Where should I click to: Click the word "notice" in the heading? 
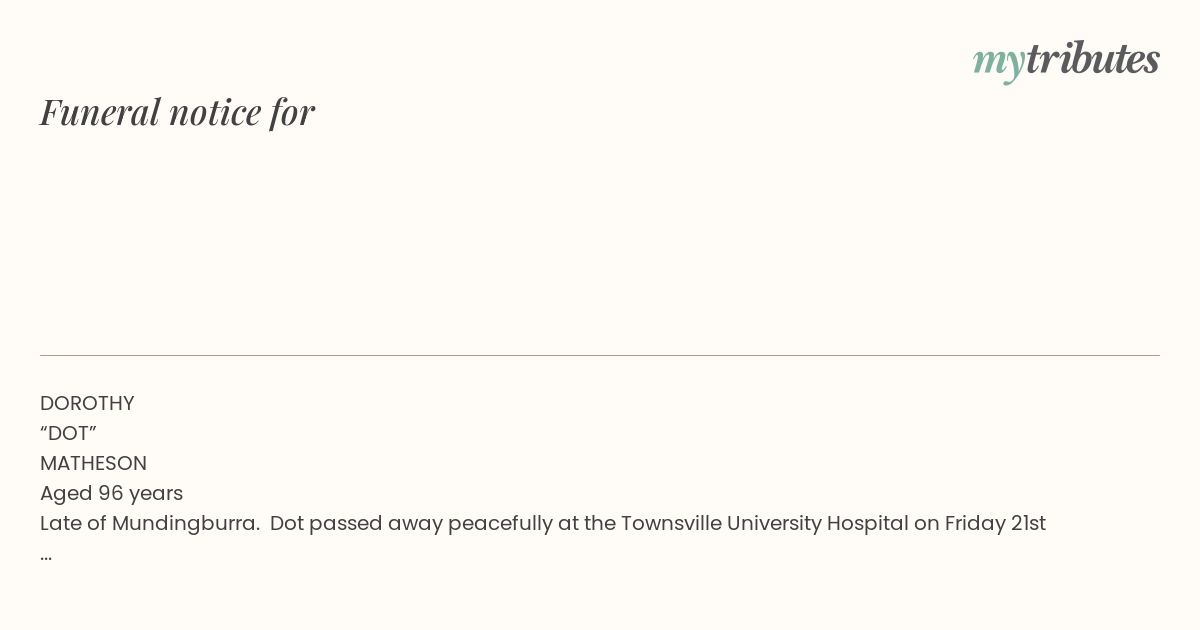pos(215,112)
